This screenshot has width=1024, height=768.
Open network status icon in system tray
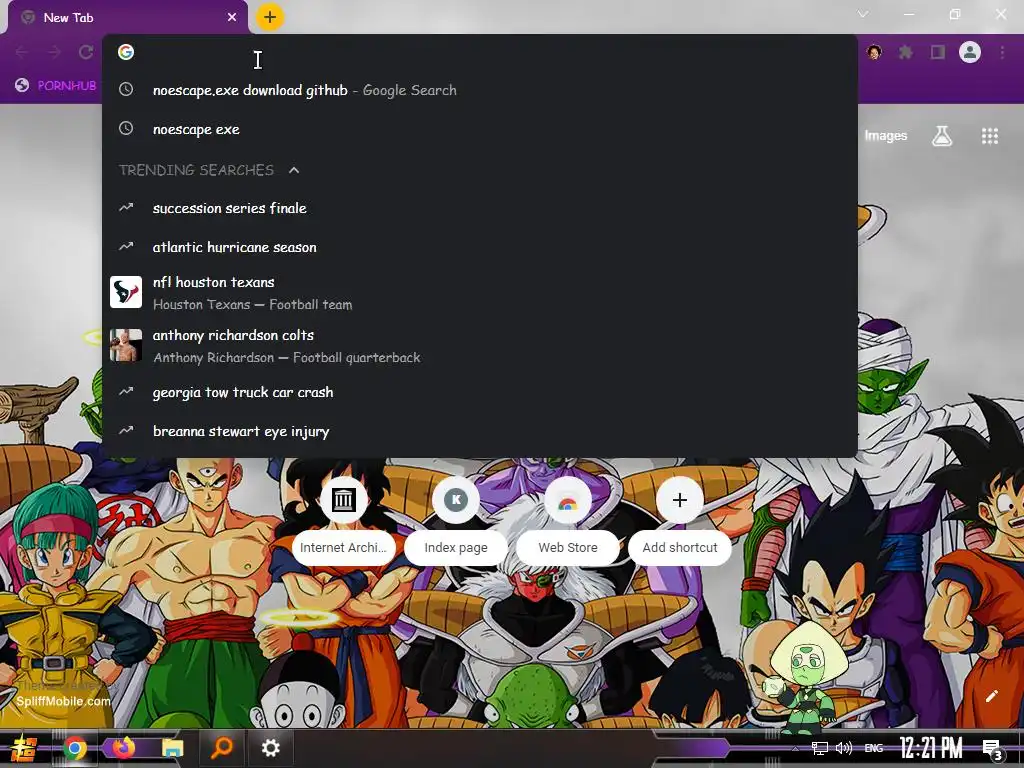point(820,748)
